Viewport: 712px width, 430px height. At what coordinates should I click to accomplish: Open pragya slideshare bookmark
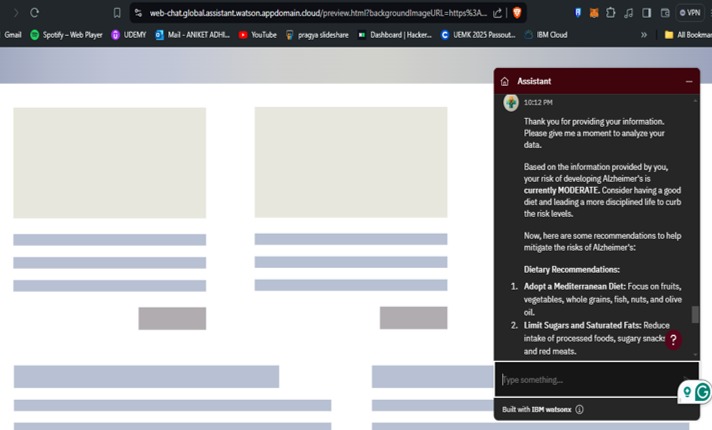pos(317,35)
